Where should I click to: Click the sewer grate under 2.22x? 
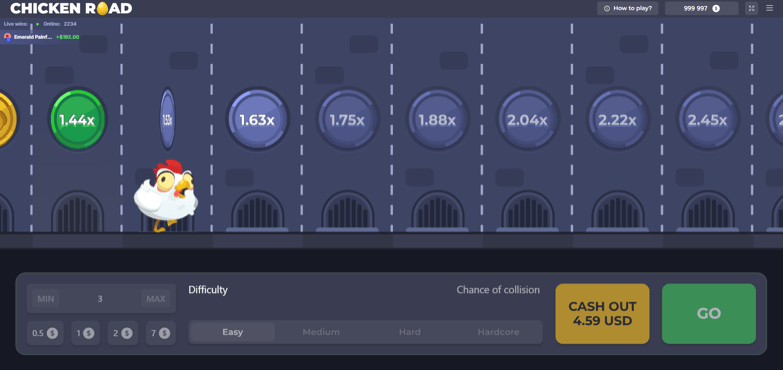point(618,211)
